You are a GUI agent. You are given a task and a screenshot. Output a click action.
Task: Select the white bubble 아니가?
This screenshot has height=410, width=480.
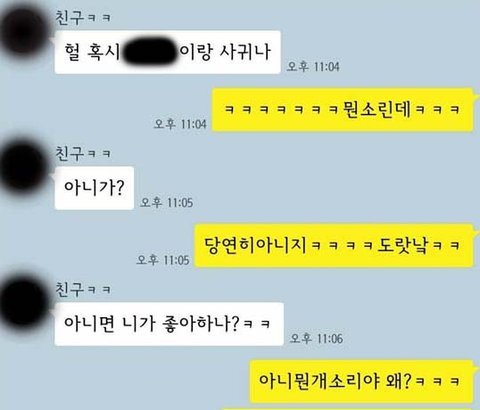click(x=94, y=188)
